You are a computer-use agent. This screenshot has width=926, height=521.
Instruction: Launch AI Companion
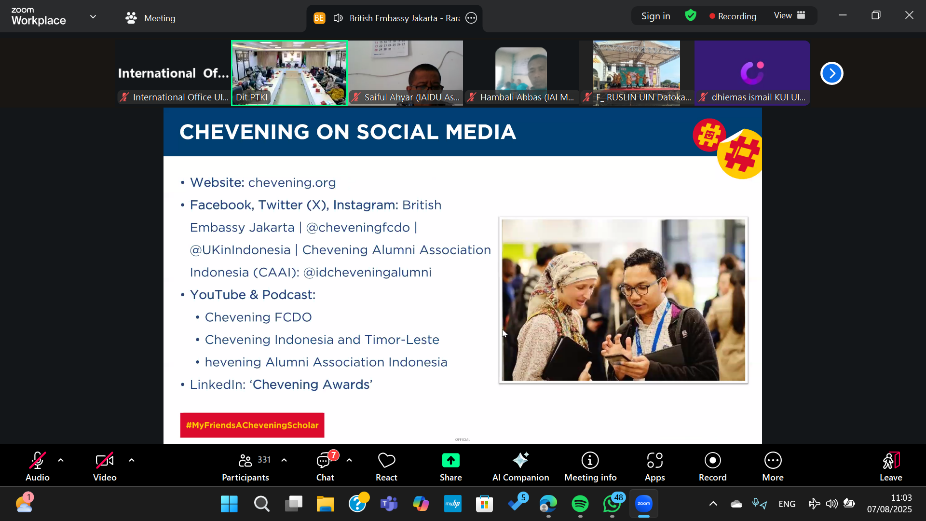(520, 466)
